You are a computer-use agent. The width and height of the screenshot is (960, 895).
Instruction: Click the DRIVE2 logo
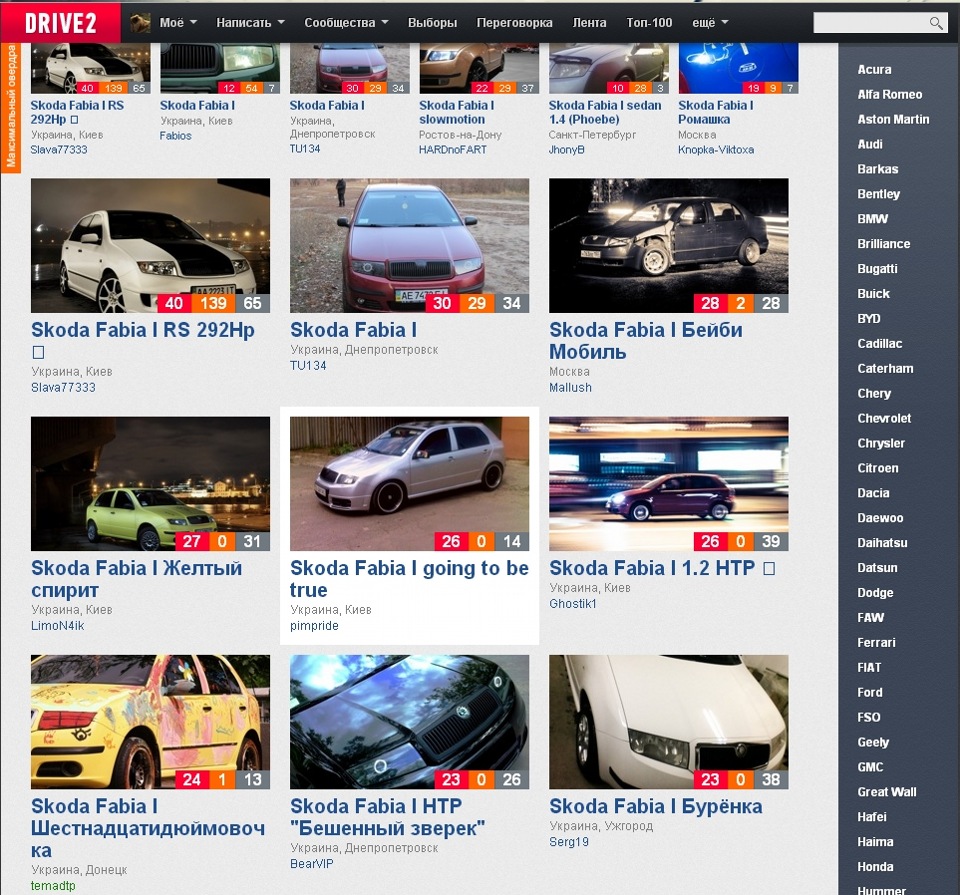61,23
